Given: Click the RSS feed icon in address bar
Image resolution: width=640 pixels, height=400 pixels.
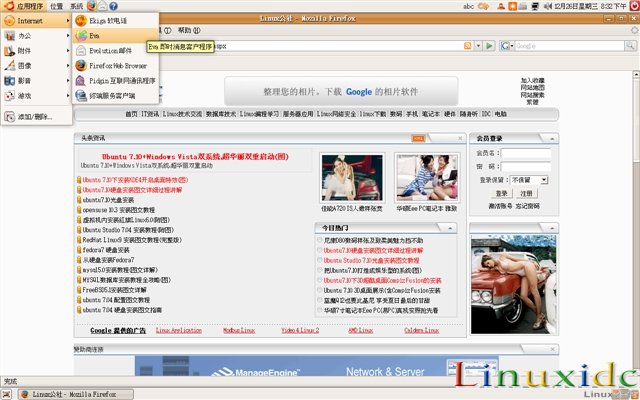Looking at the screenshot, I should pyautogui.click(x=468, y=46).
